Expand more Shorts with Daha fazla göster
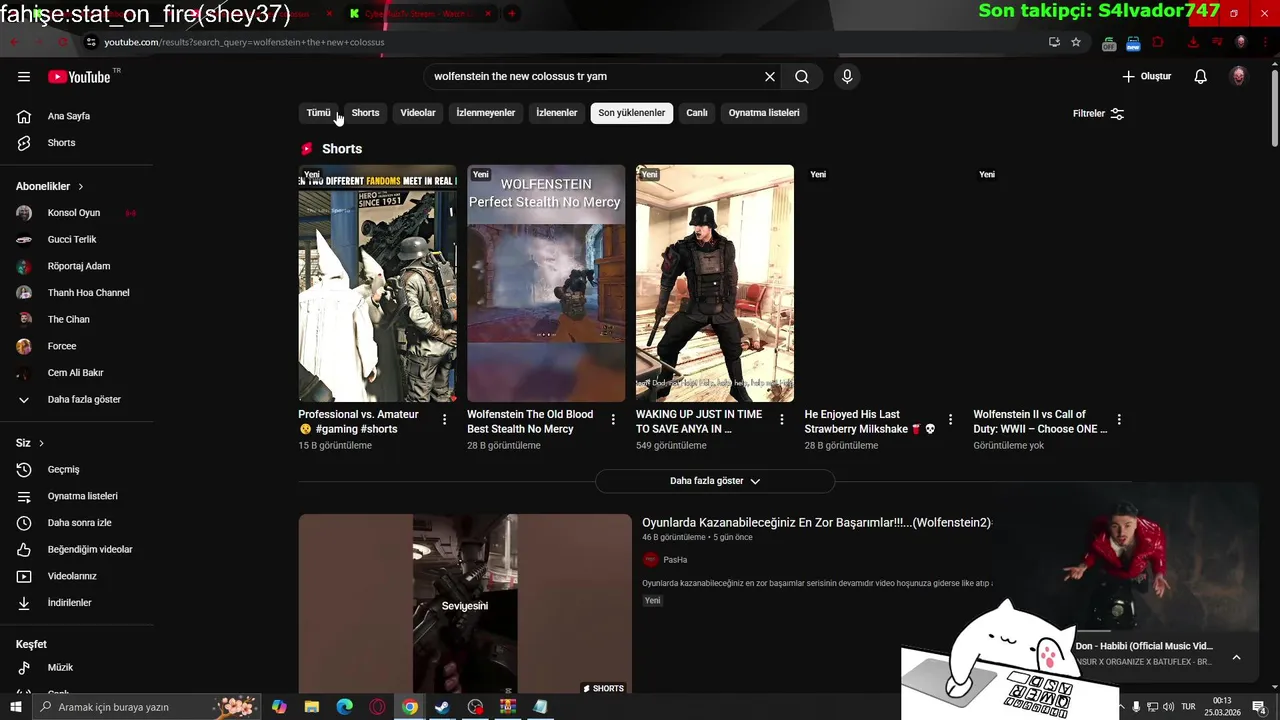The width and height of the screenshot is (1280, 720). tap(715, 481)
